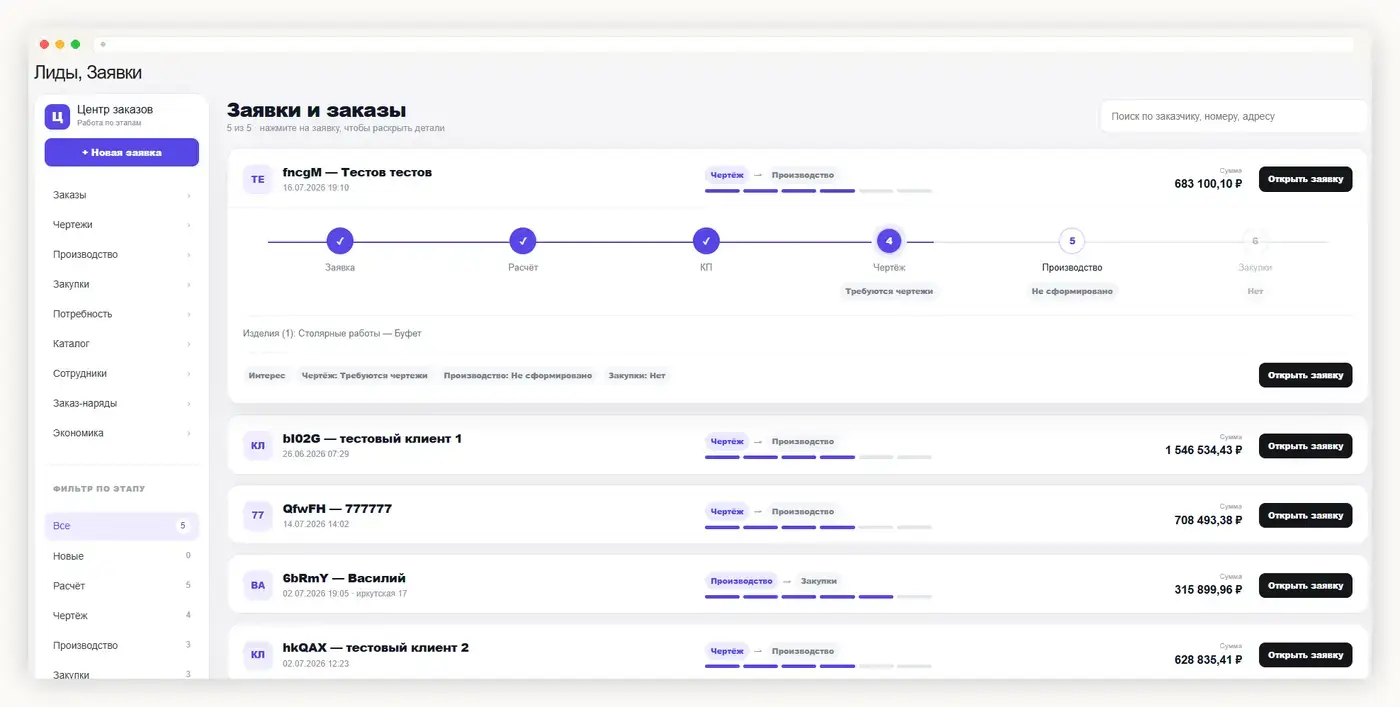Click the ТЕ avatar of Тестов тестов

click(x=258, y=179)
